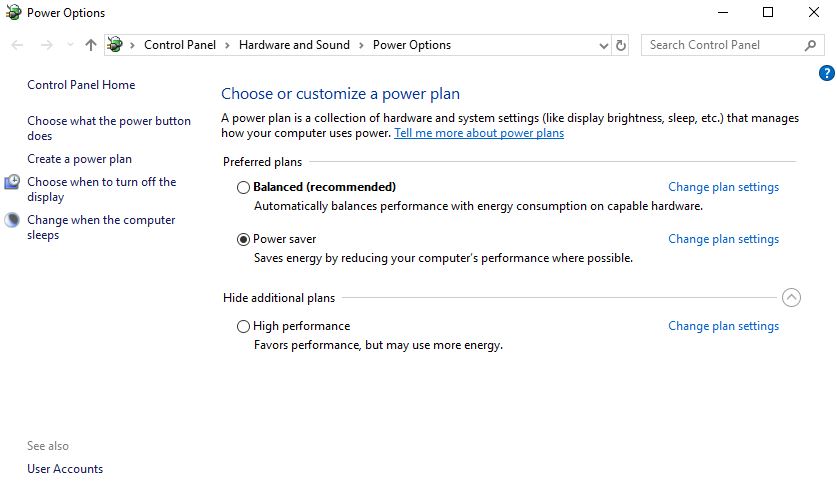Viewport: 837px width, 491px height.
Task: Click the Search Control Panel field
Action: pos(722,45)
